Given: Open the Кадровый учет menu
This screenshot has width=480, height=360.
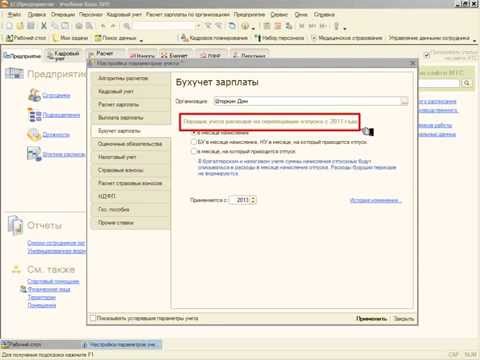Looking at the screenshot, I should [124, 14].
